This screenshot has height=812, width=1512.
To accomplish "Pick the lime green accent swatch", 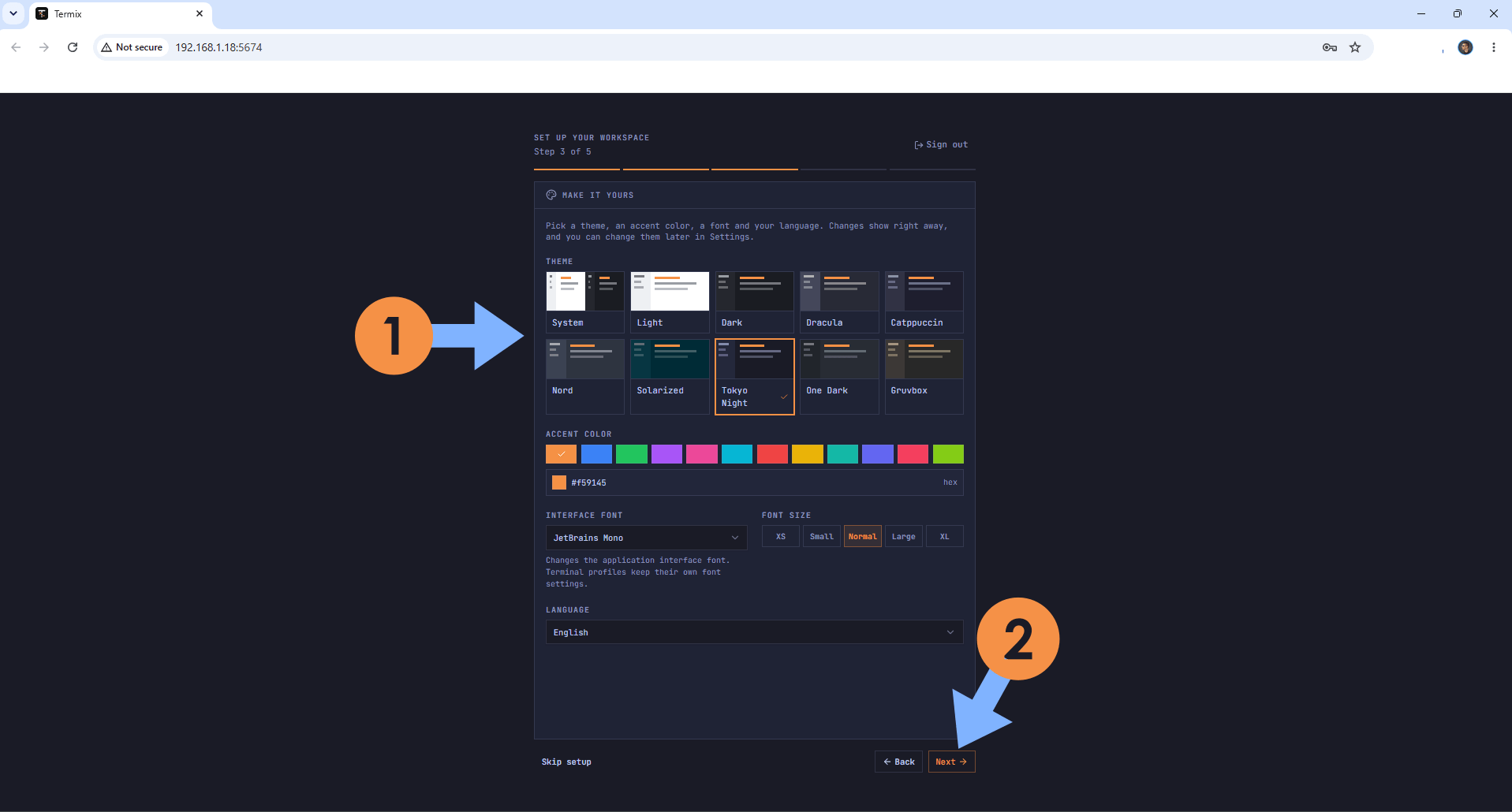I will tap(948, 454).
